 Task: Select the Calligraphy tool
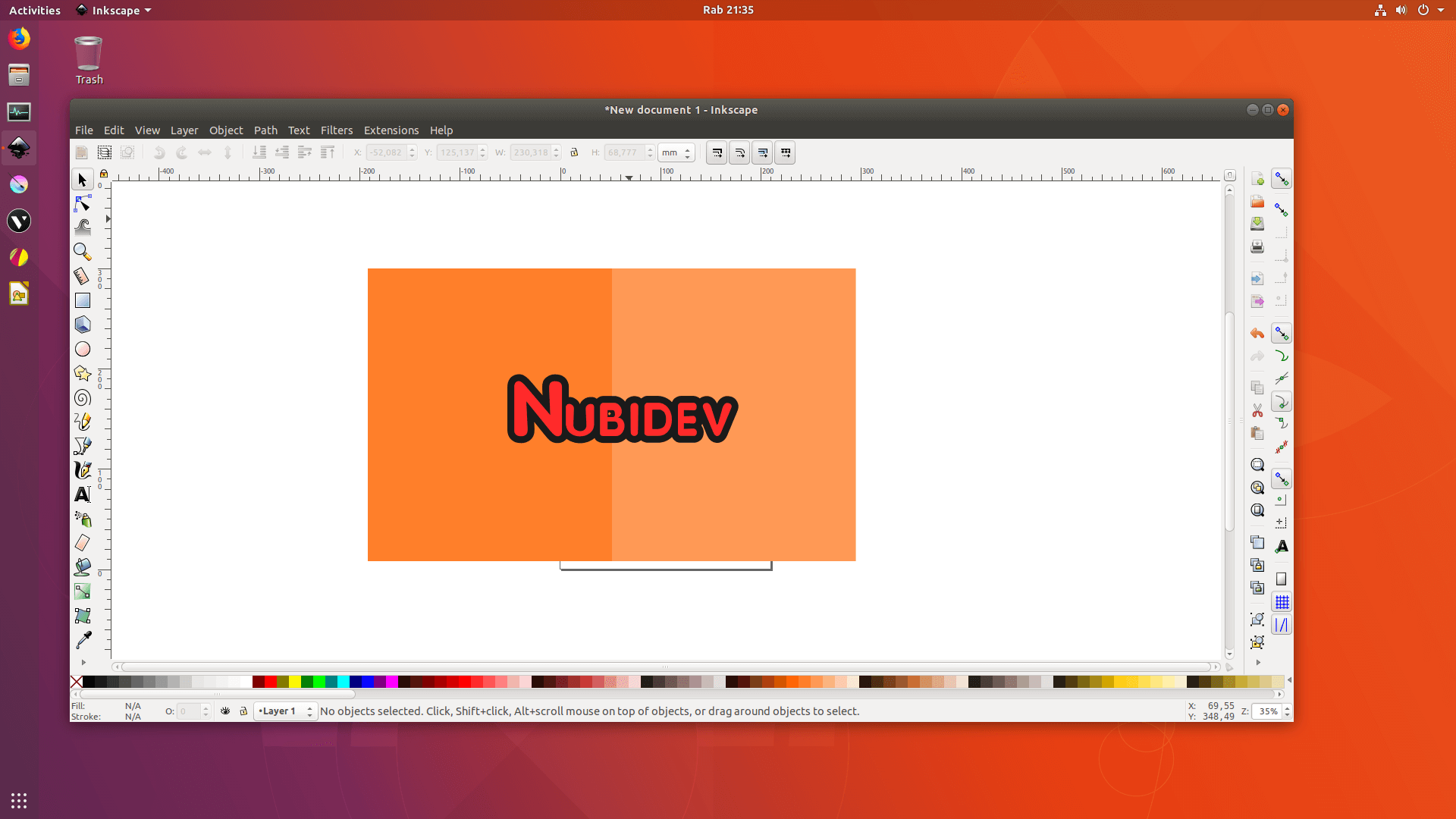[x=82, y=470]
